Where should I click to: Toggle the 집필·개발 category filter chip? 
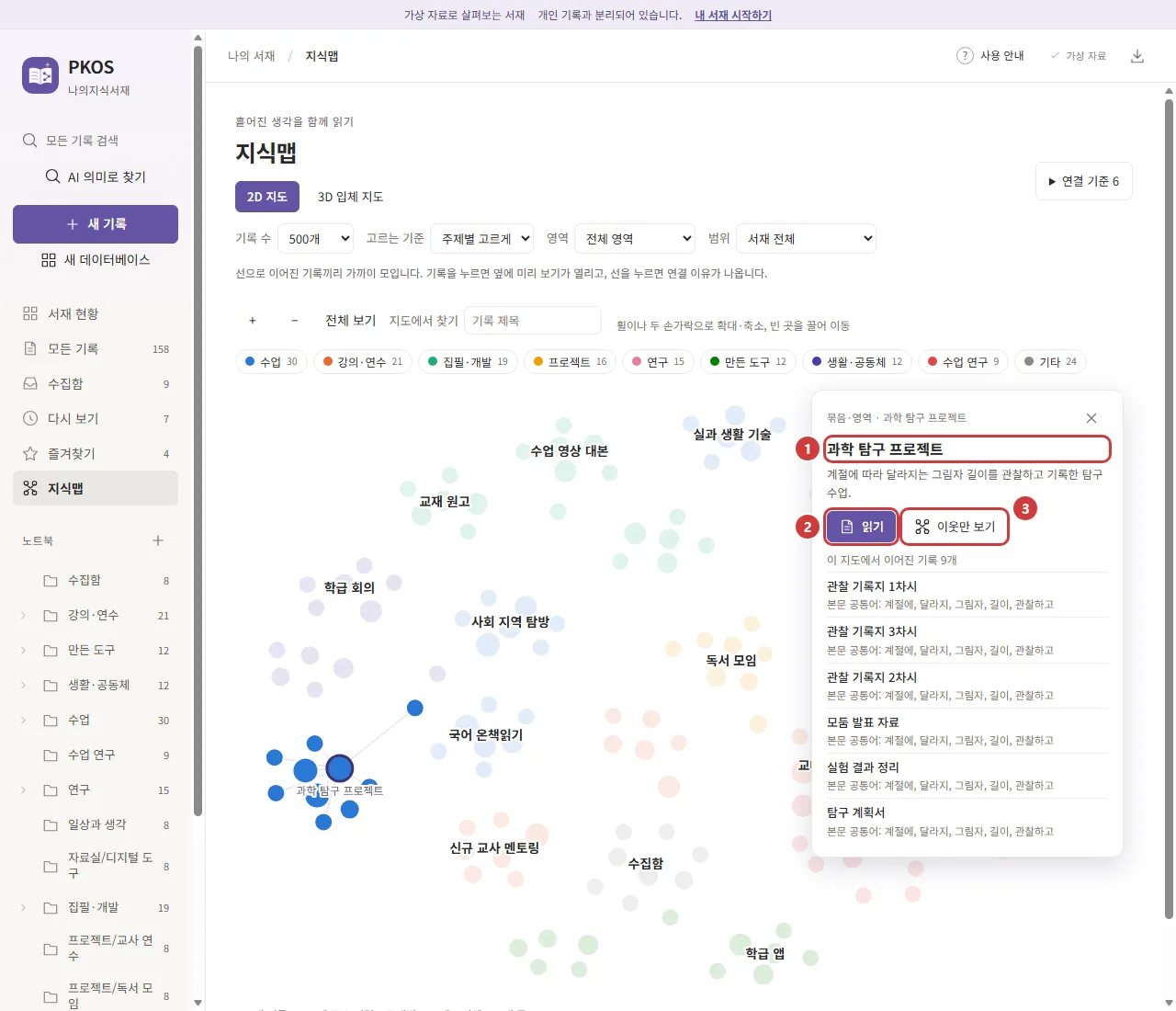(x=469, y=362)
